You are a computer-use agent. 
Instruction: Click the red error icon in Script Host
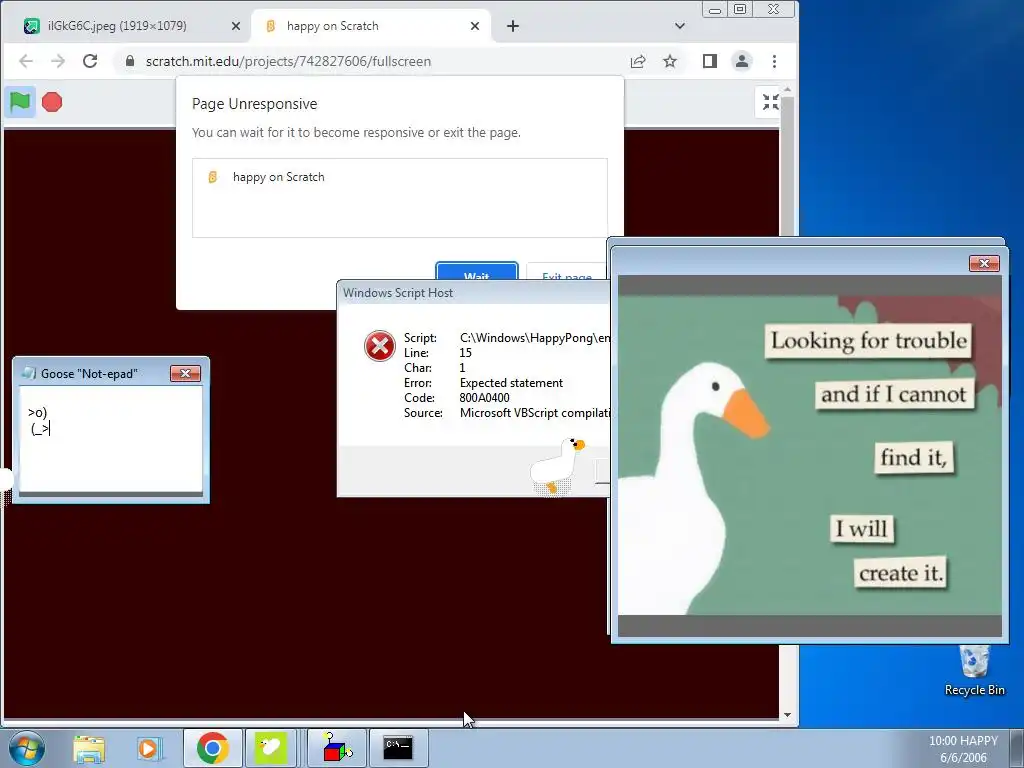click(379, 346)
